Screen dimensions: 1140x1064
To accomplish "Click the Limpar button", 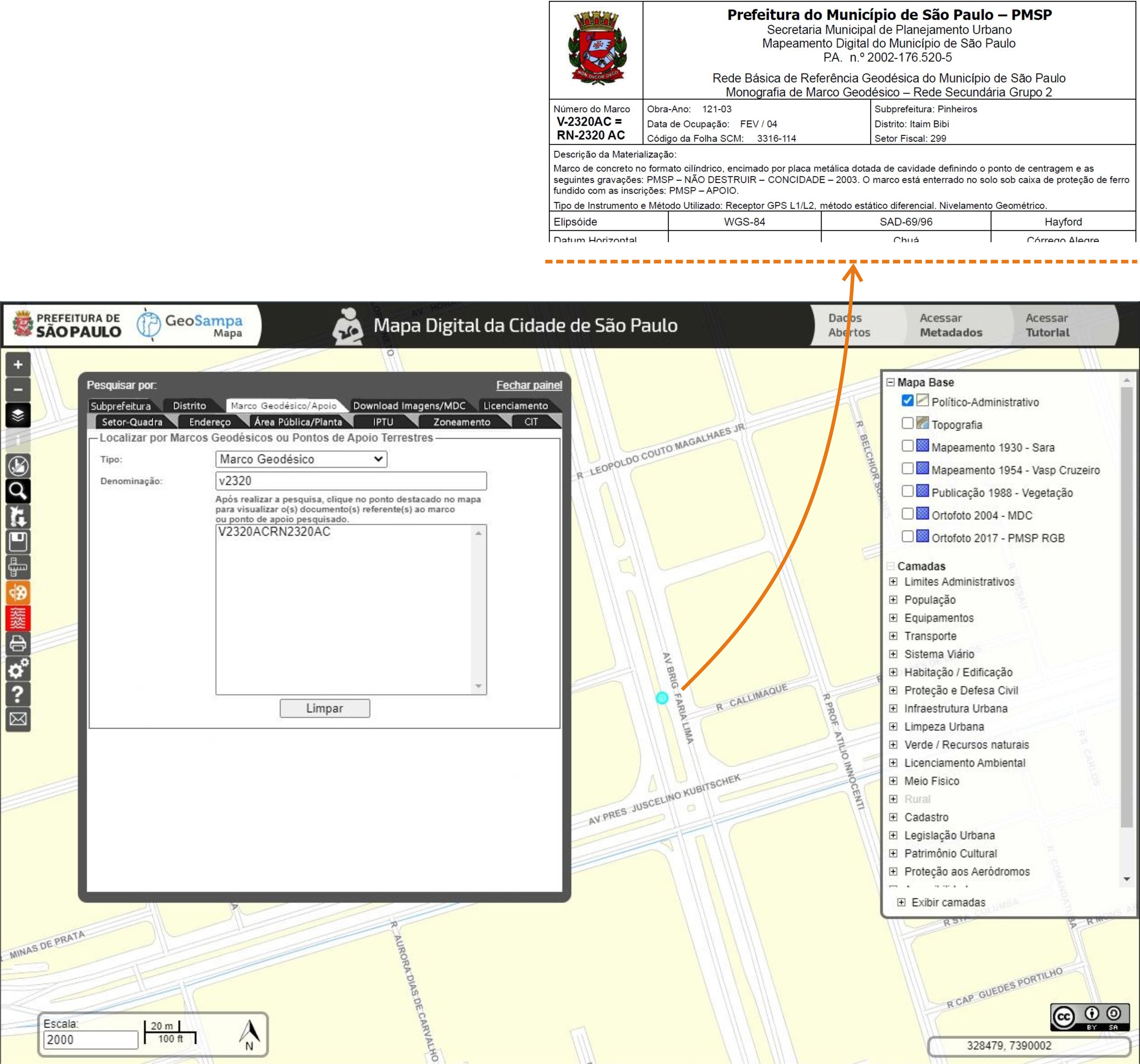I will pyautogui.click(x=325, y=708).
